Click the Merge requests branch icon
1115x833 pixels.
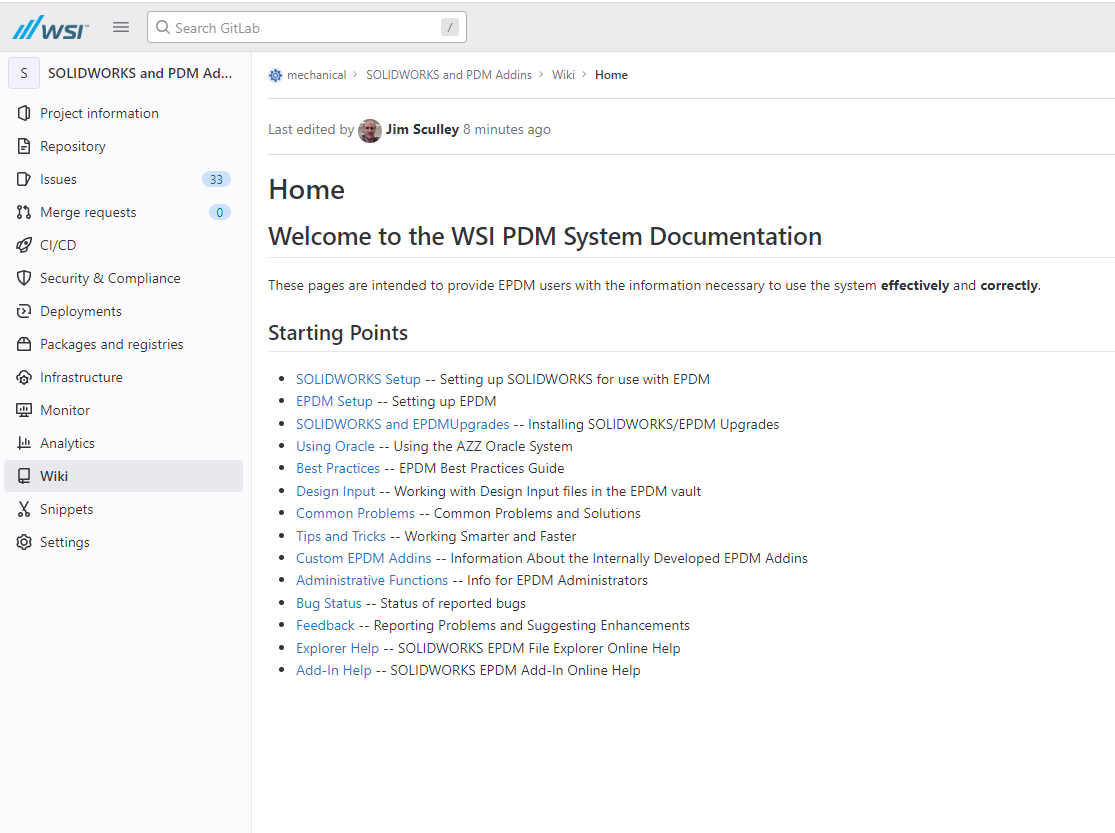coord(24,212)
